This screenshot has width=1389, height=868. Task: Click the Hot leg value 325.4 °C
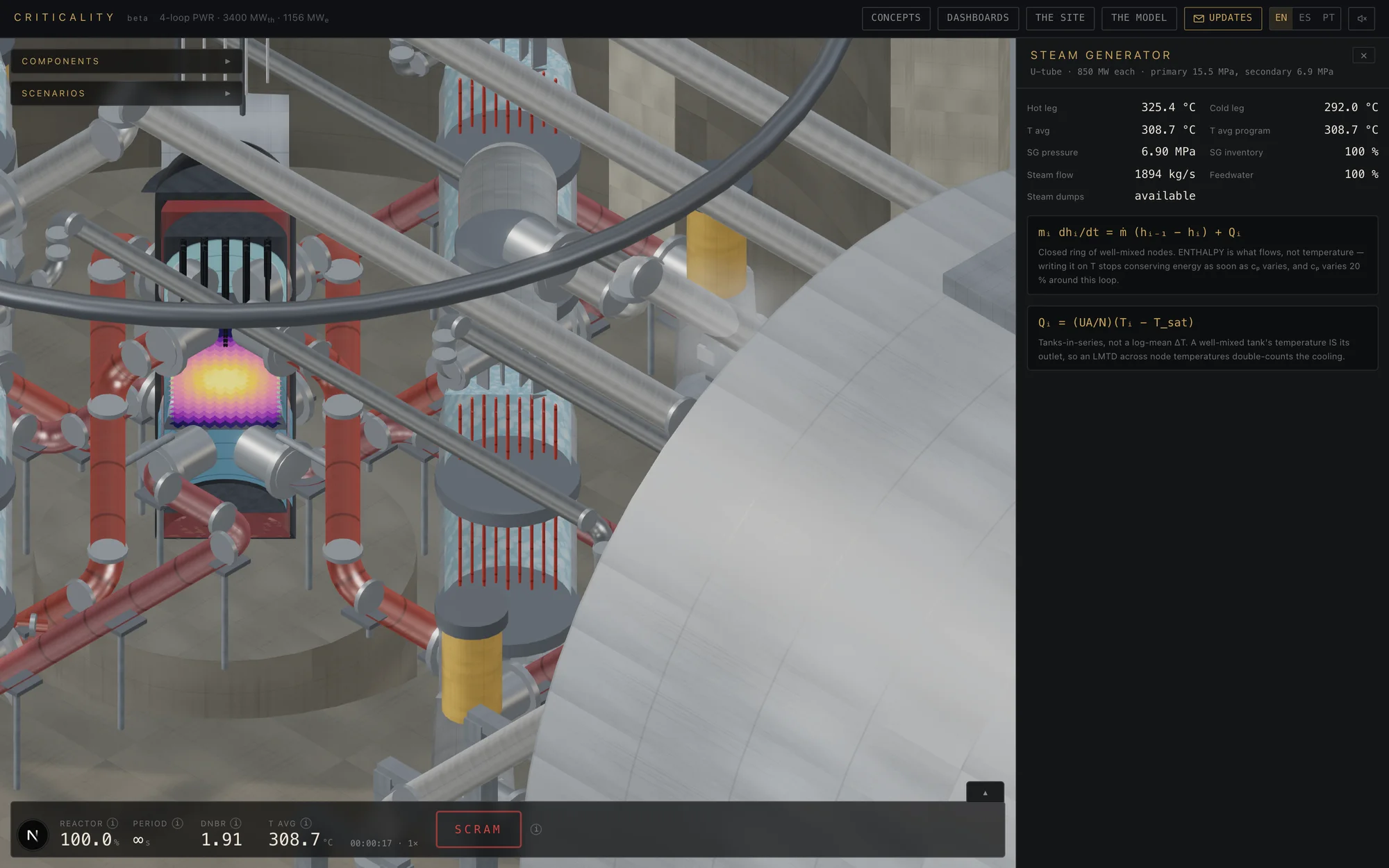(x=1168, y=107)
